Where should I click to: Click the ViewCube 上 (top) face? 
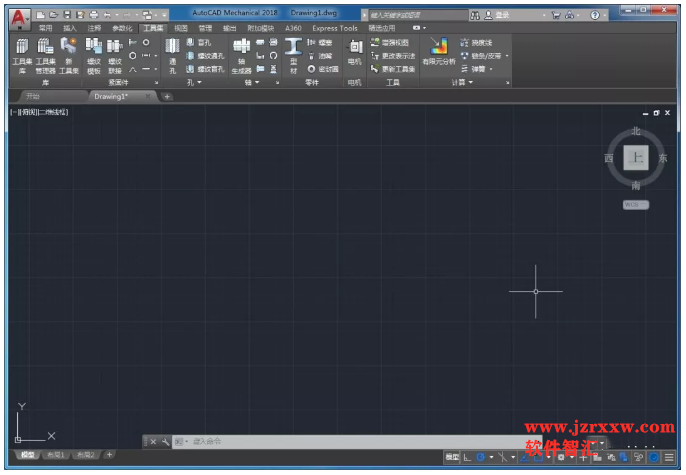pos(636,158)
